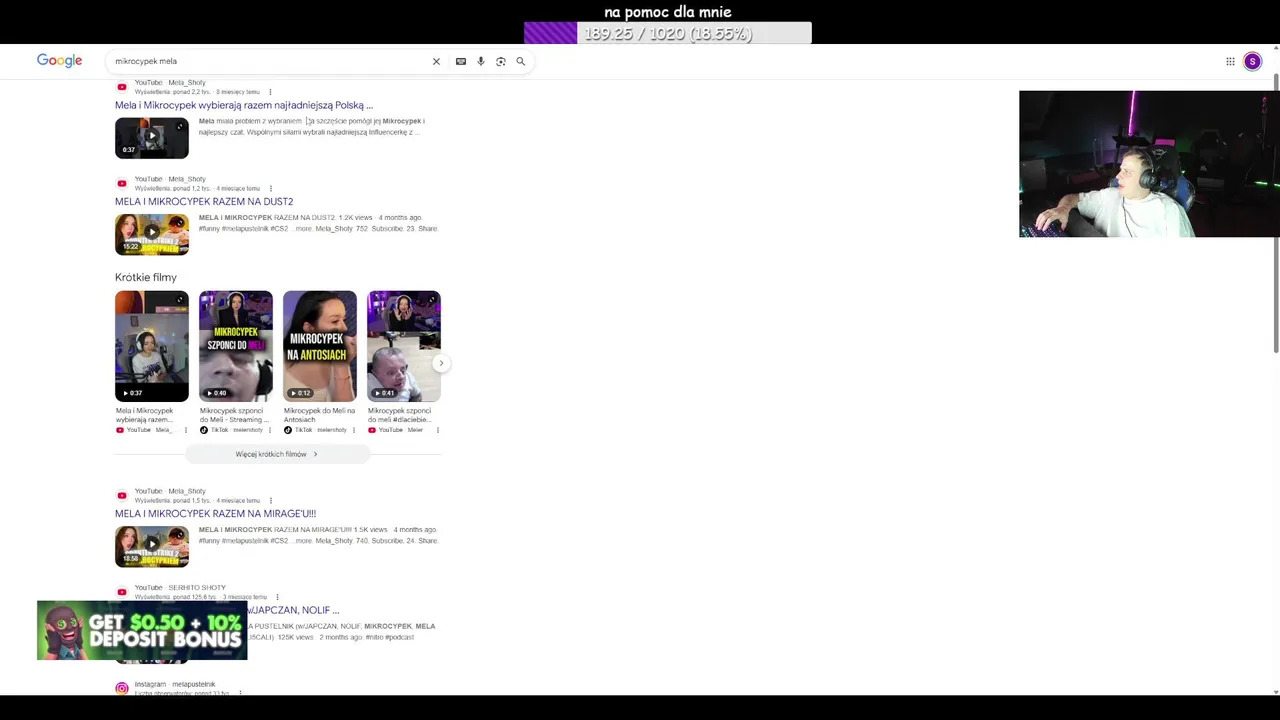
Task: Open link 'MELA I MIKROCYPEK RAZEM NA DUST2'
Action: (204, 202)
